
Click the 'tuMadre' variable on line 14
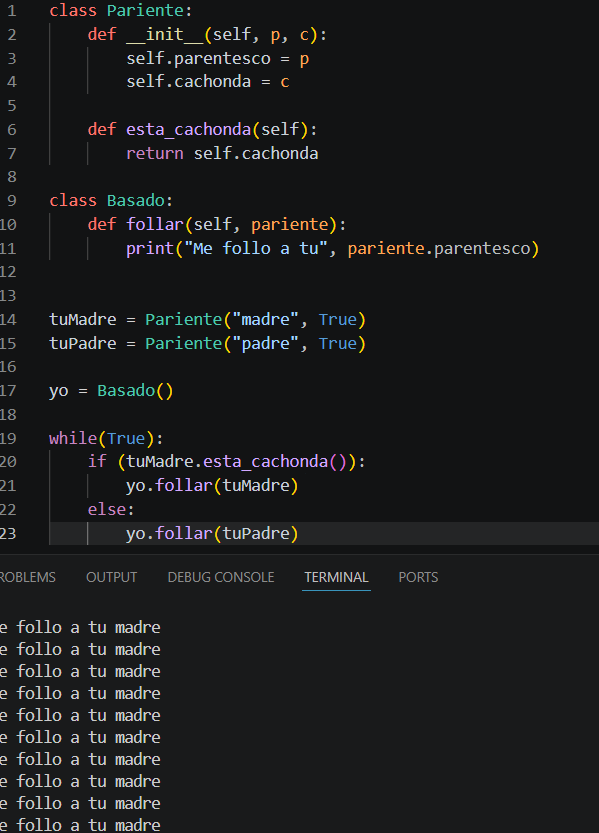click(x=82, y=319)
